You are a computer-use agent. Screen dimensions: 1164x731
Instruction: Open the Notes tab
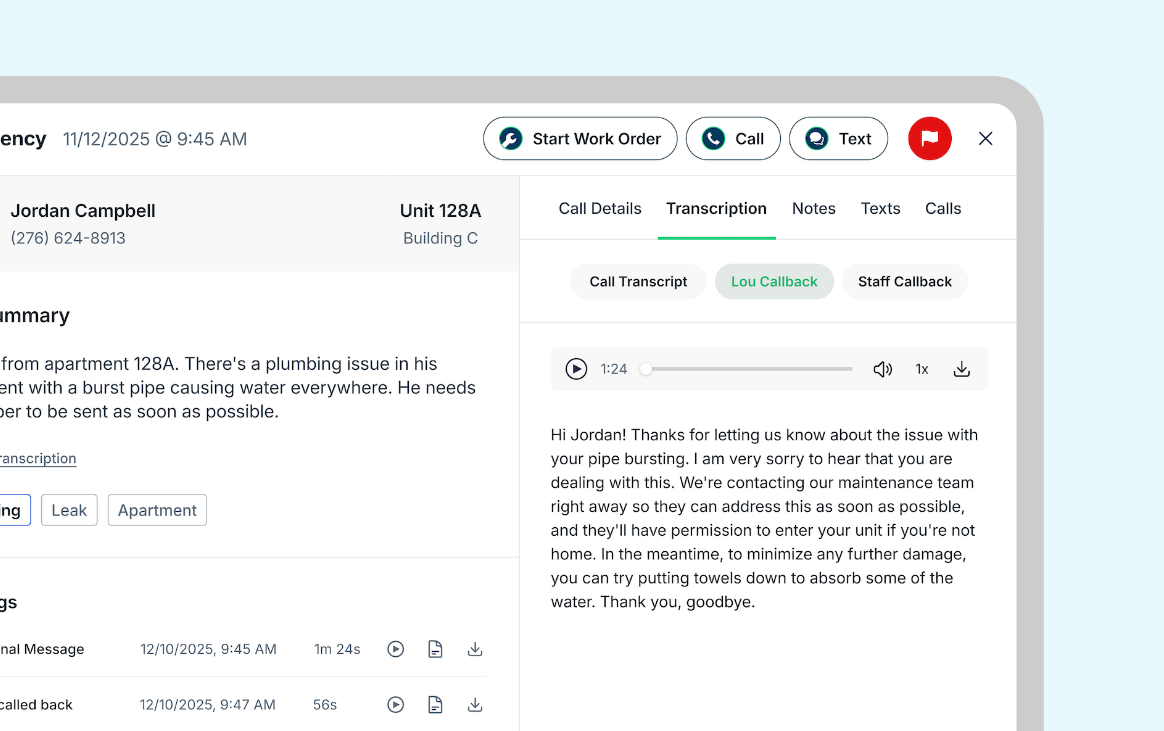click(x=813, y=209)
